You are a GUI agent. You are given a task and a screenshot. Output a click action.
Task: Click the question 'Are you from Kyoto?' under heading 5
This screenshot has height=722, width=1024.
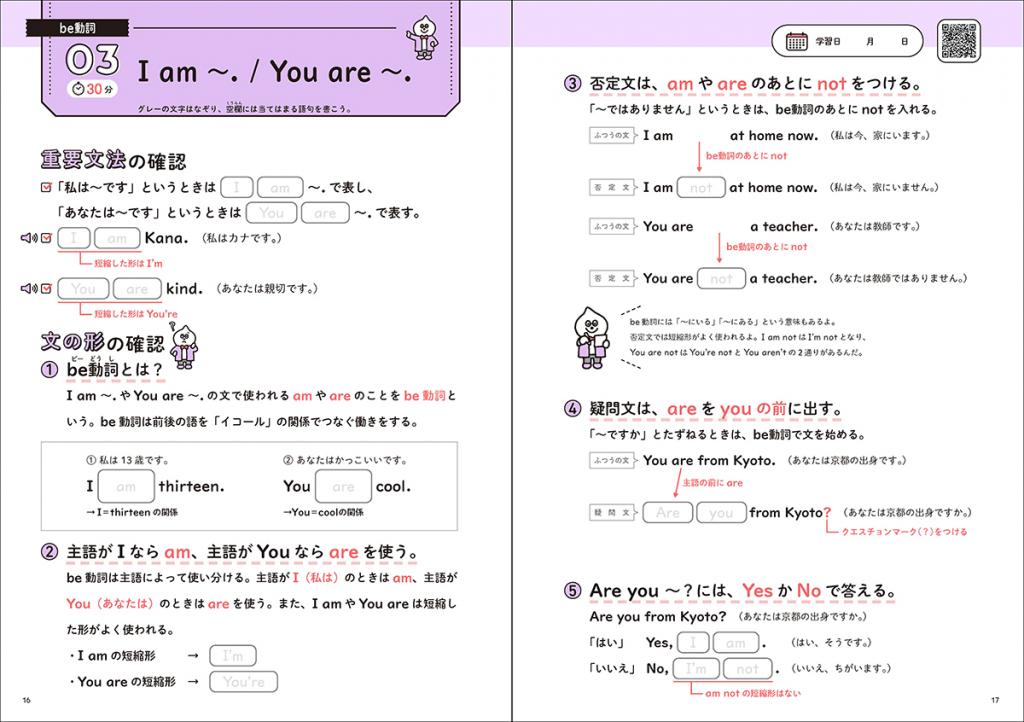(658, 617)
